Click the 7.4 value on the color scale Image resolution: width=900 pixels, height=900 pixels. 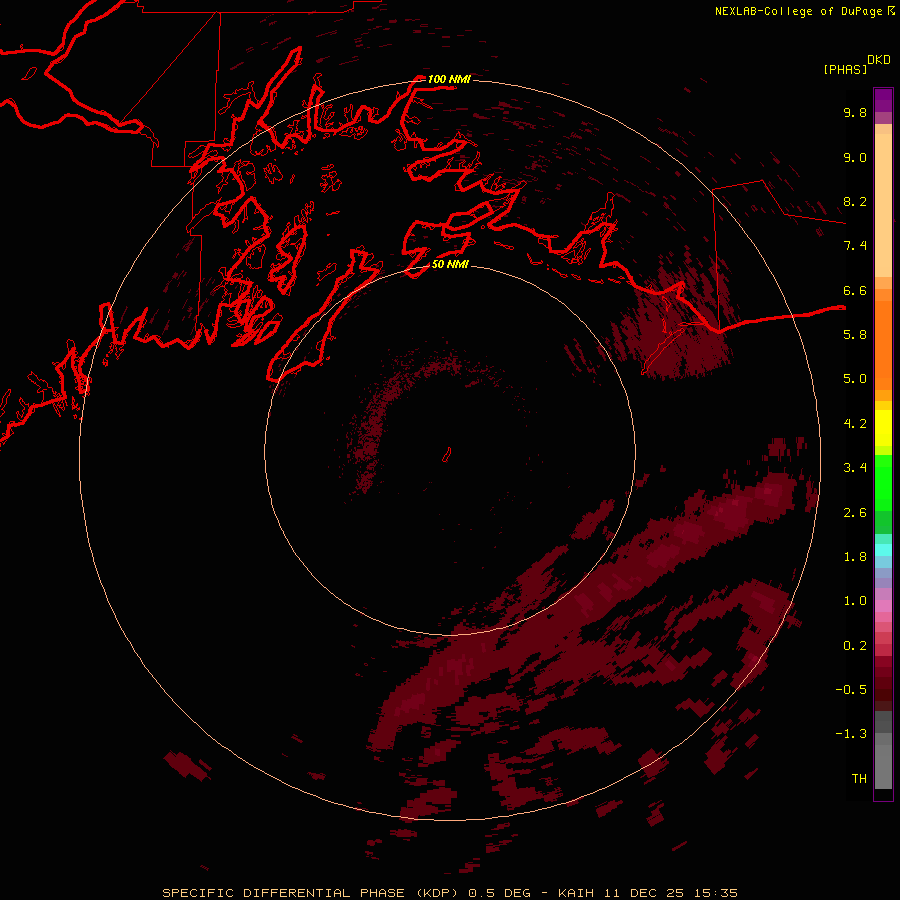855,246
